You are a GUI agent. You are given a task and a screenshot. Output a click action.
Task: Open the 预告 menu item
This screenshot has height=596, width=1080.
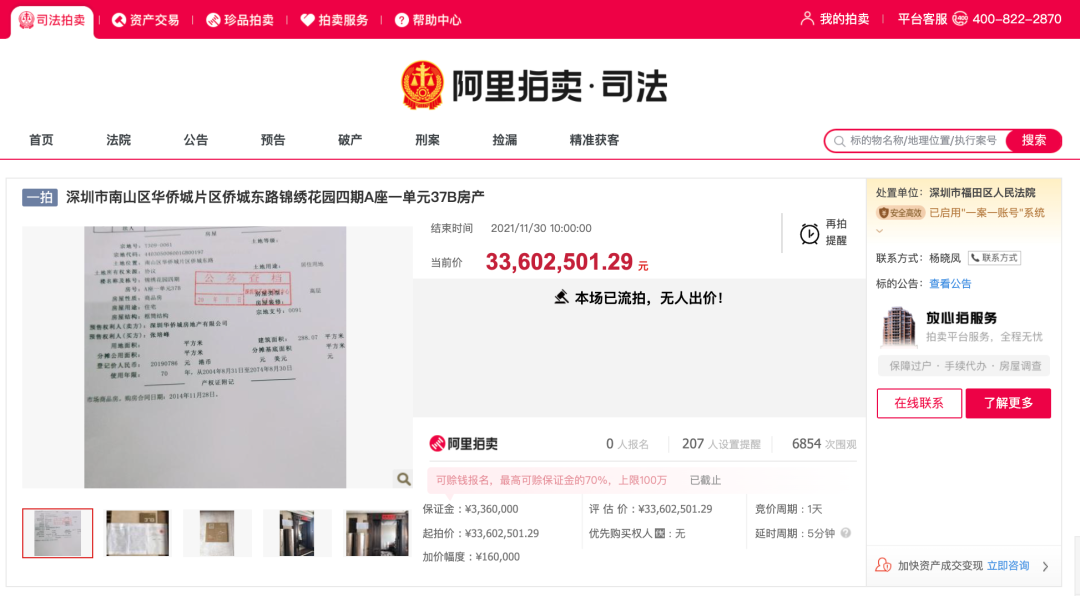pos(273,140)
